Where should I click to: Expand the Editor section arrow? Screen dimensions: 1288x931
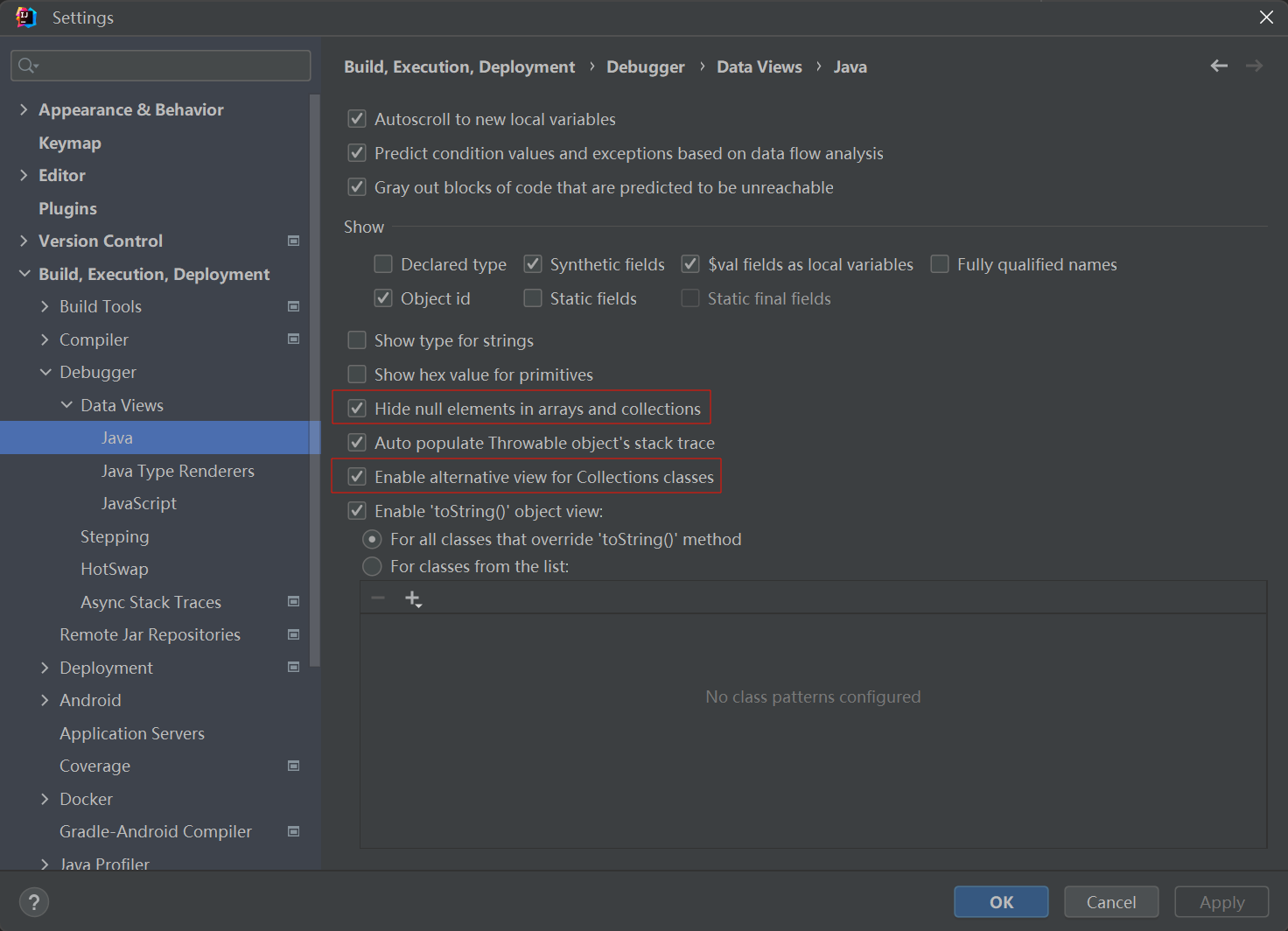point(24,175)
